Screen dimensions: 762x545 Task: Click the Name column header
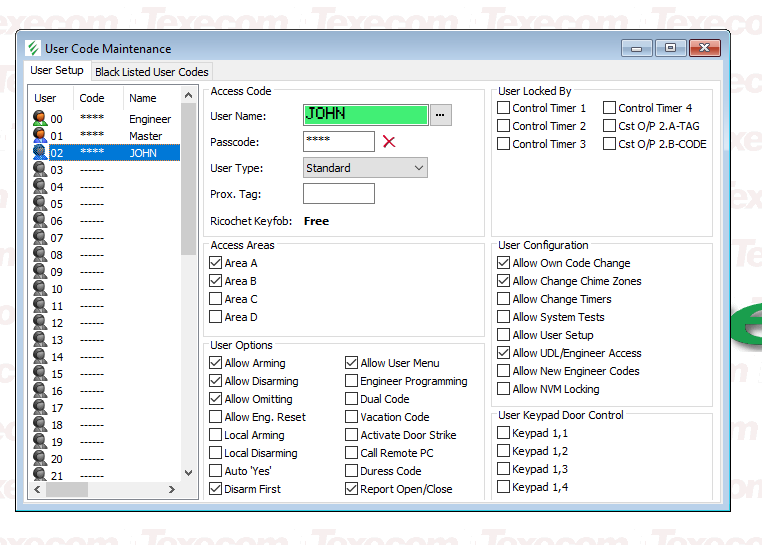pos(143,98)
